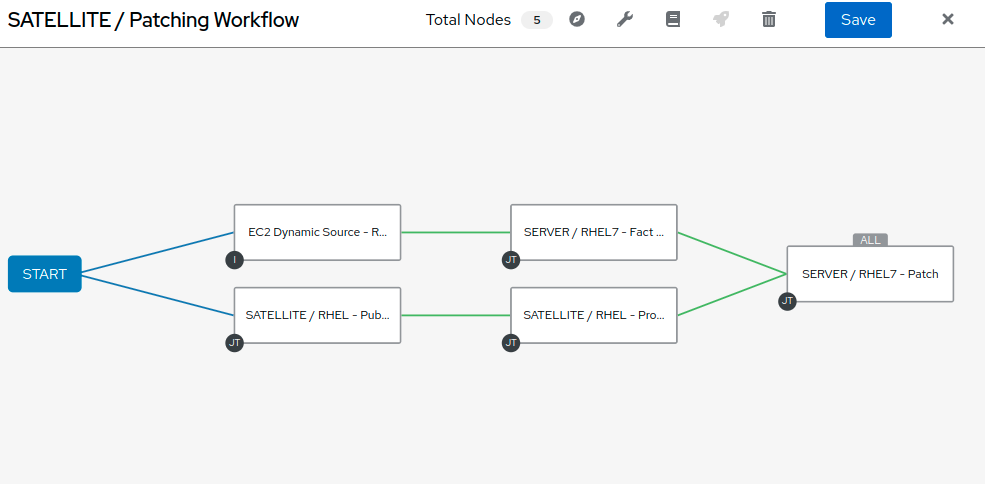
Task: Click link between RHEL Pub and Pro nodes
Action: (x=455, y=316)
